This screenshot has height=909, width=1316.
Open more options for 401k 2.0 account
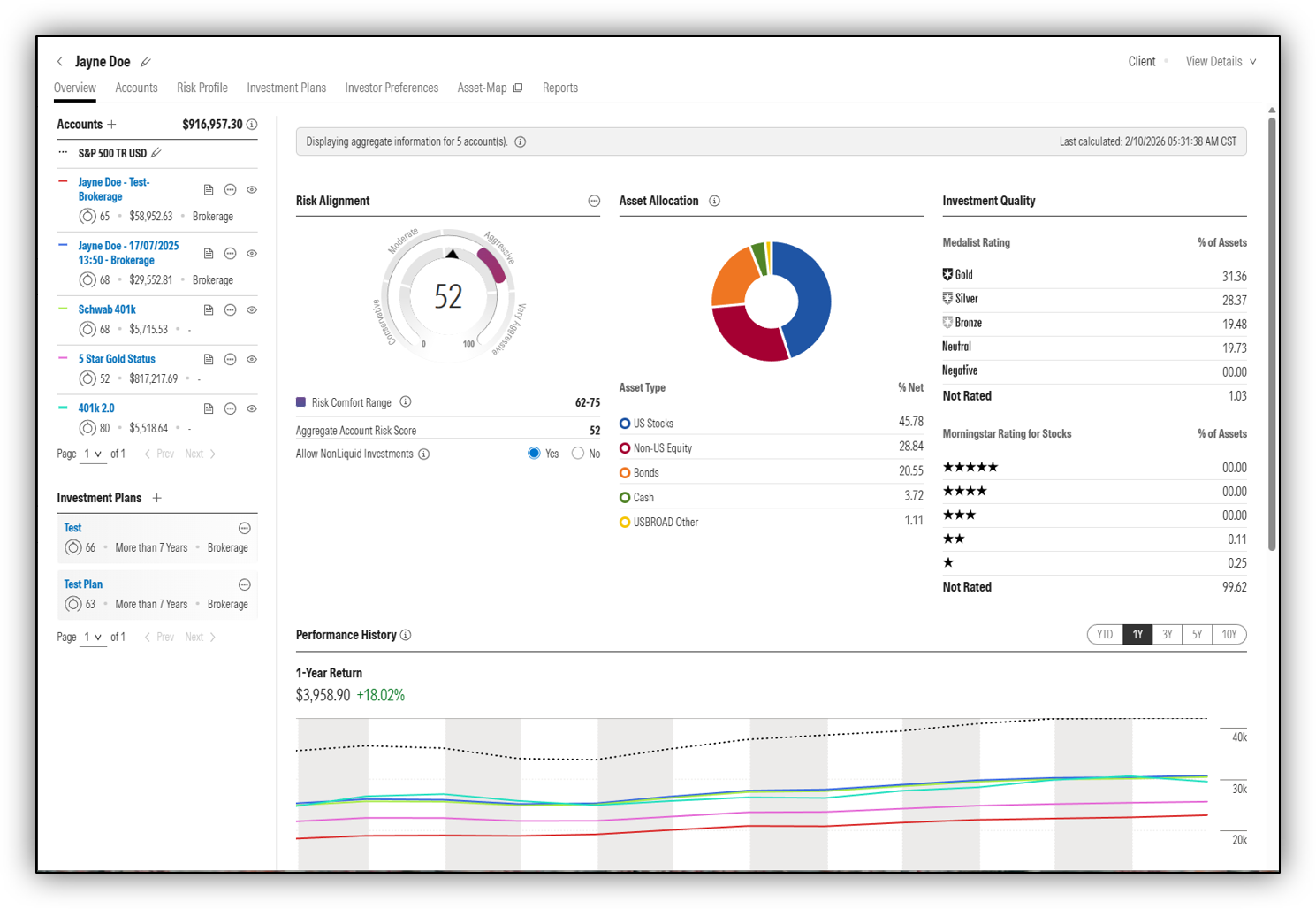[x=231, y=409]
